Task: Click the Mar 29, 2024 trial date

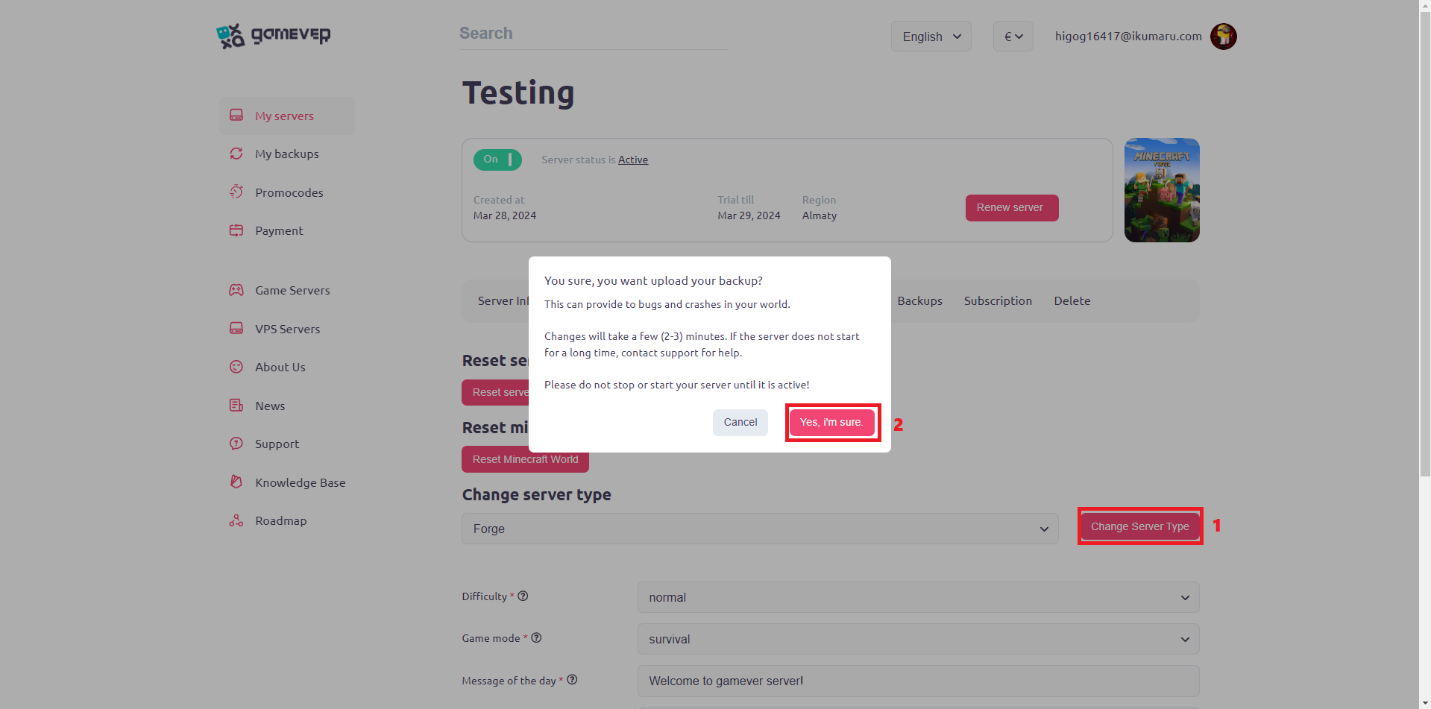Action: pyautogui.click(x=749, y=216)
